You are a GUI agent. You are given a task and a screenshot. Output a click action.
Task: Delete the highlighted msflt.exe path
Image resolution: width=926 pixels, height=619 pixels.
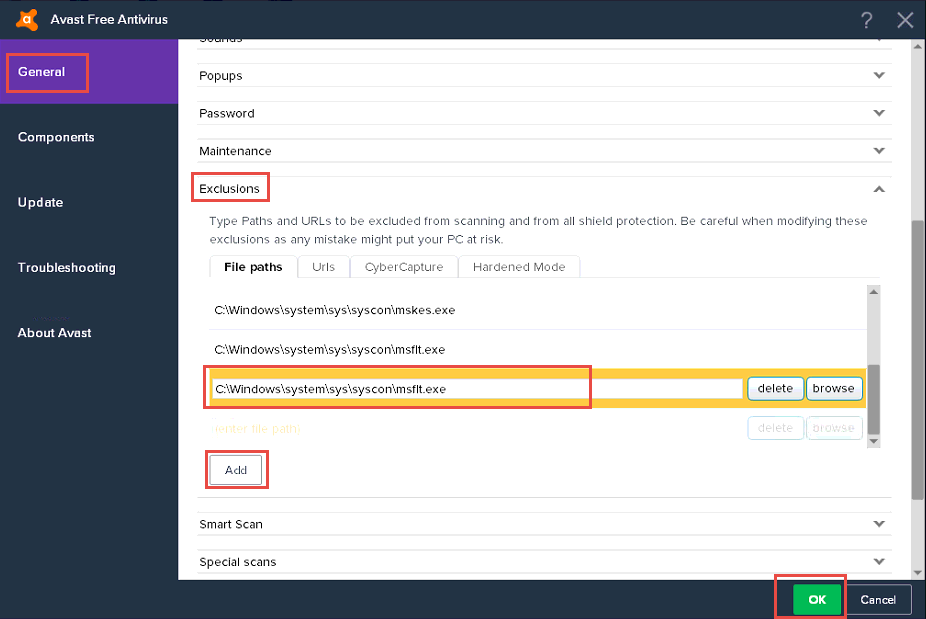[x=775, y=389]
